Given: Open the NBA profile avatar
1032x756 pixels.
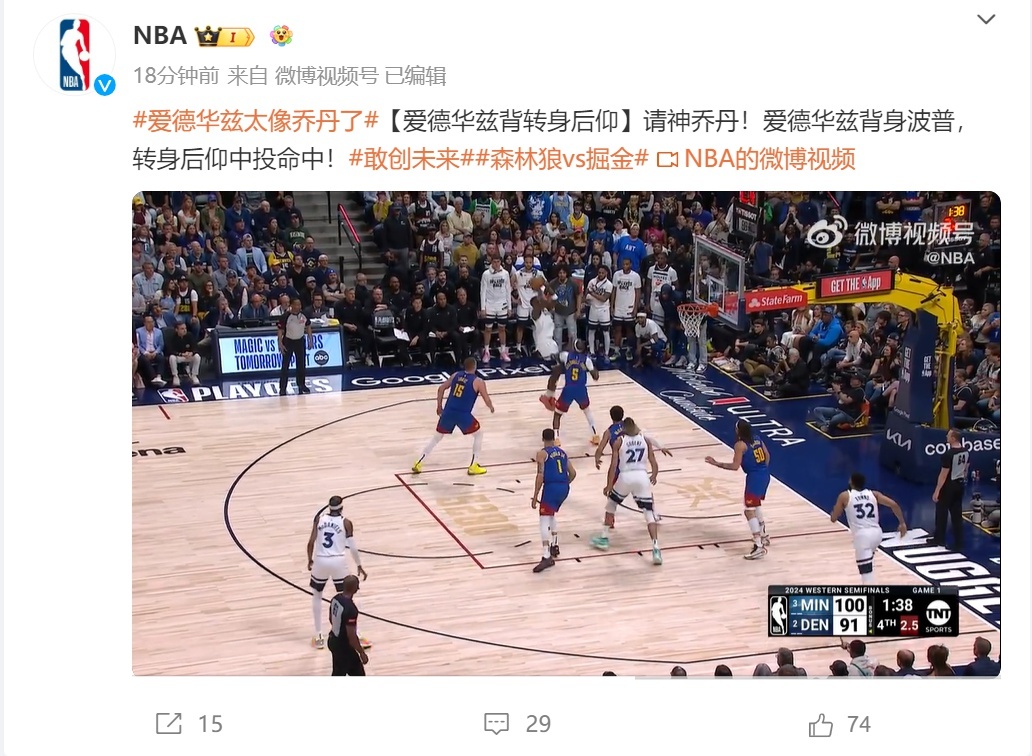Looking at the screenshot, I should [74, 55].
